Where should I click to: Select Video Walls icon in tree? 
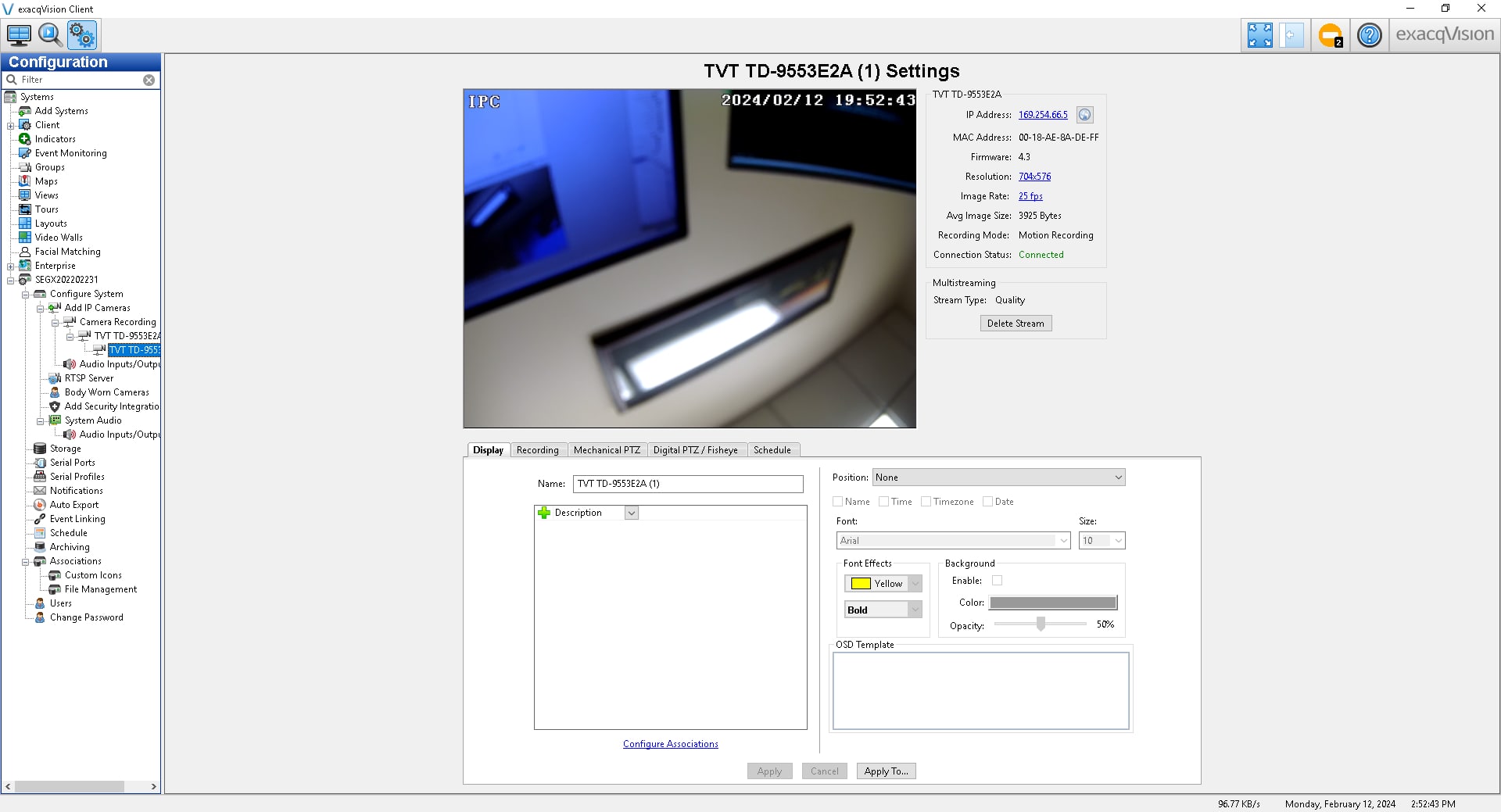click(25, 238)
